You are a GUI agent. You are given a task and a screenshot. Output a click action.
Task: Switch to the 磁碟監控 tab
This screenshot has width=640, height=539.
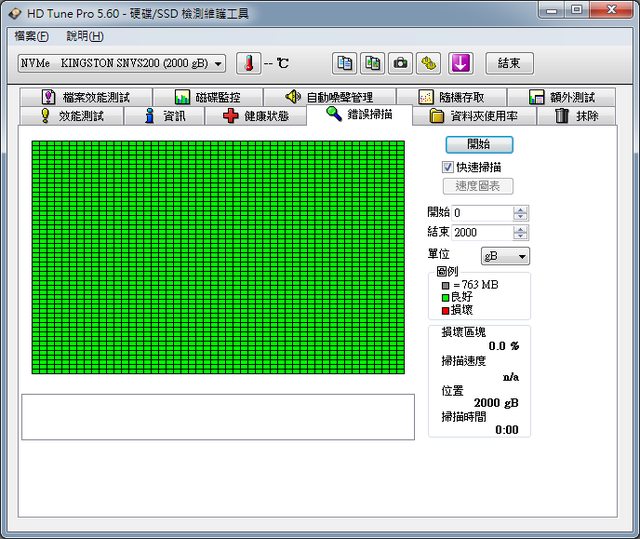coord(207,97)
